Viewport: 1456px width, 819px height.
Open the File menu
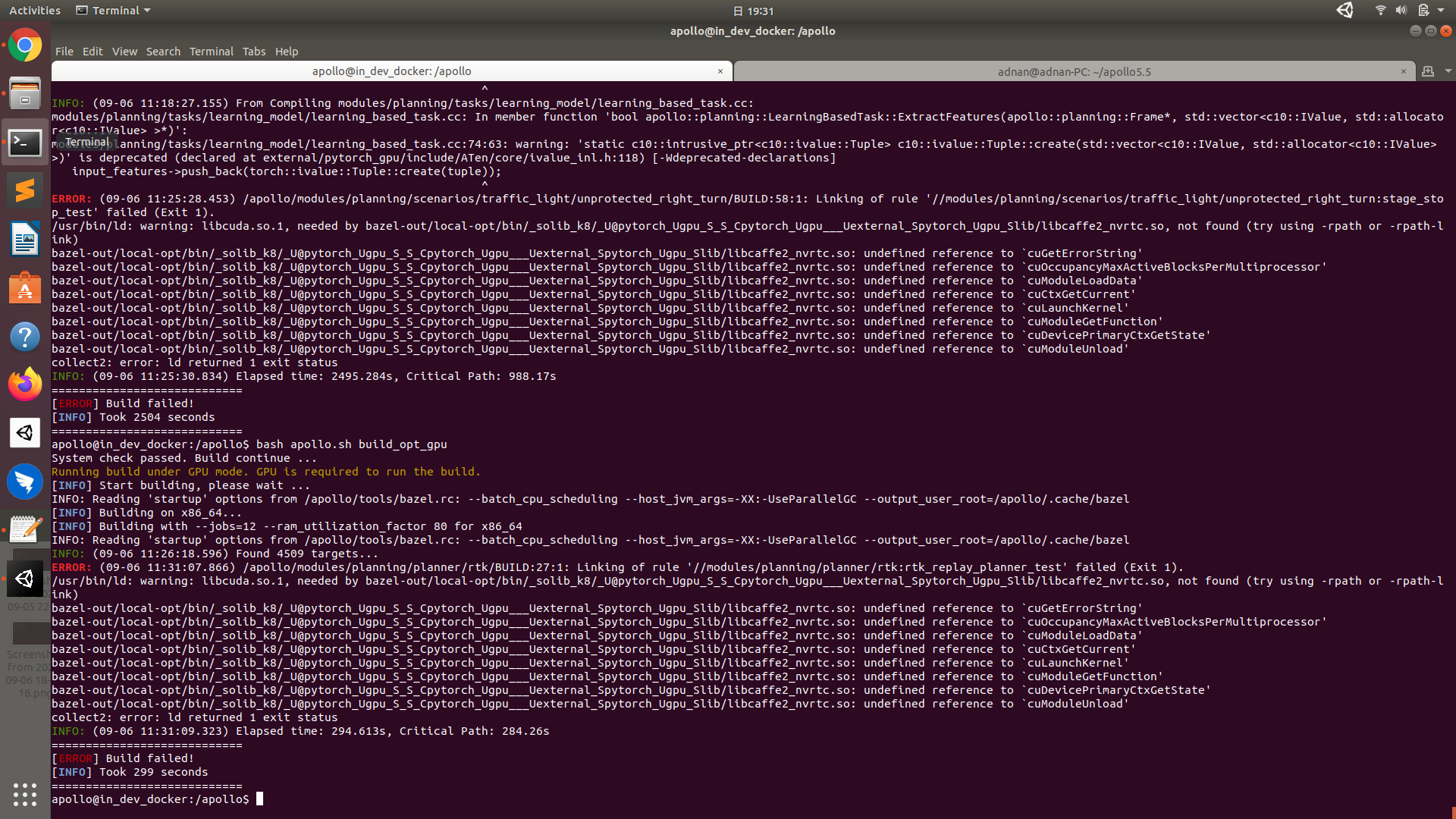[x=64, y=52]
